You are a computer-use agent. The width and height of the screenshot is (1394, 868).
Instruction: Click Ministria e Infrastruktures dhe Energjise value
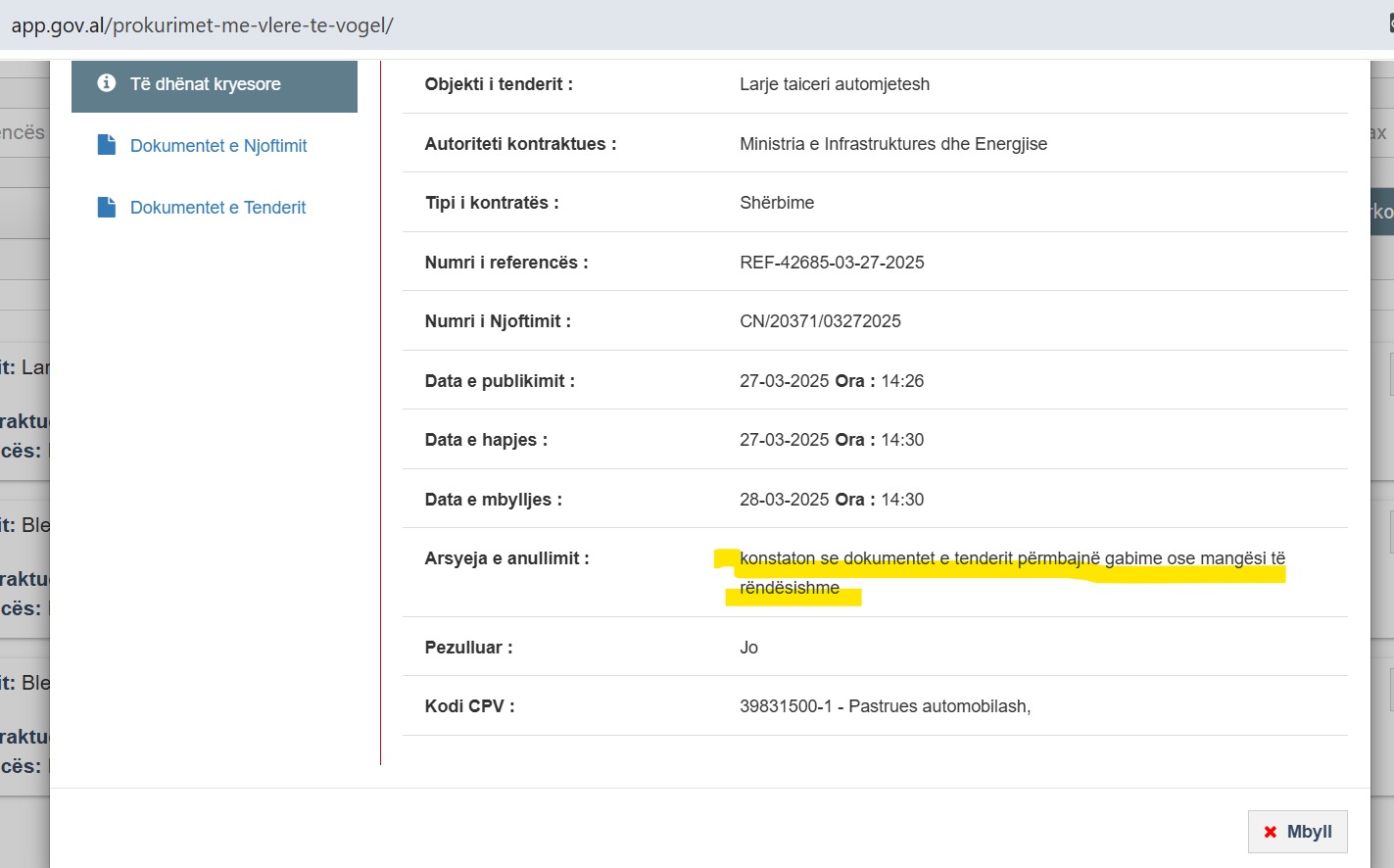click(892, 144)
